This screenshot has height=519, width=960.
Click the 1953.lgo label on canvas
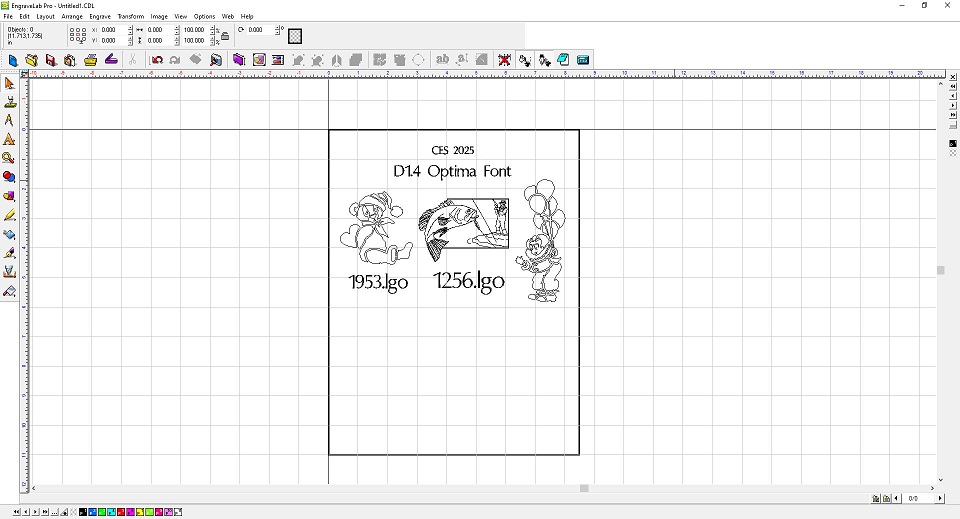378,282
